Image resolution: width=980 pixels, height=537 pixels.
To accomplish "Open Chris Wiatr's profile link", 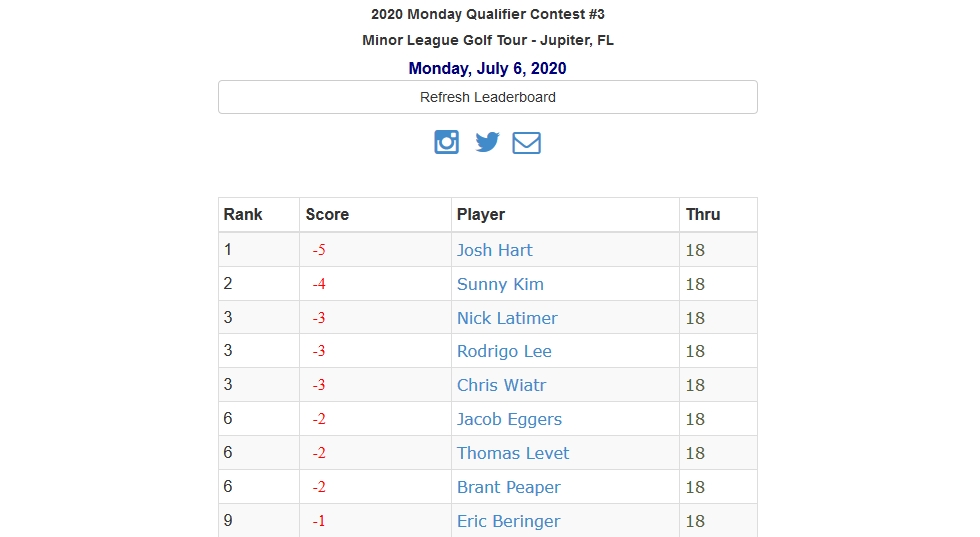I will [501, 385].
